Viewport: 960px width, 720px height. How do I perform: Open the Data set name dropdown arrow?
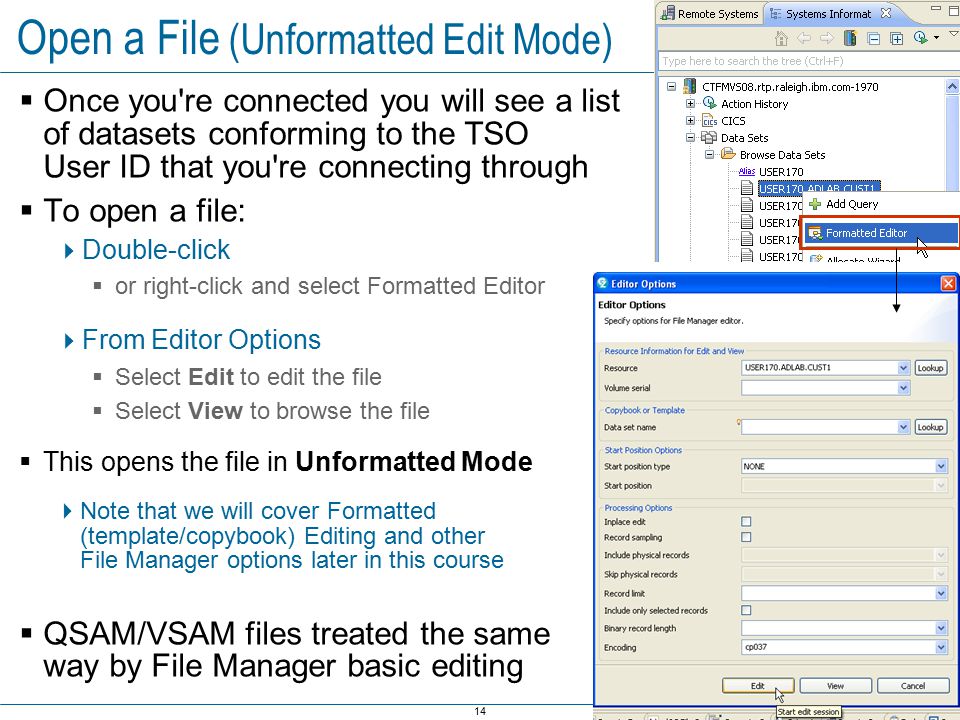904,427
